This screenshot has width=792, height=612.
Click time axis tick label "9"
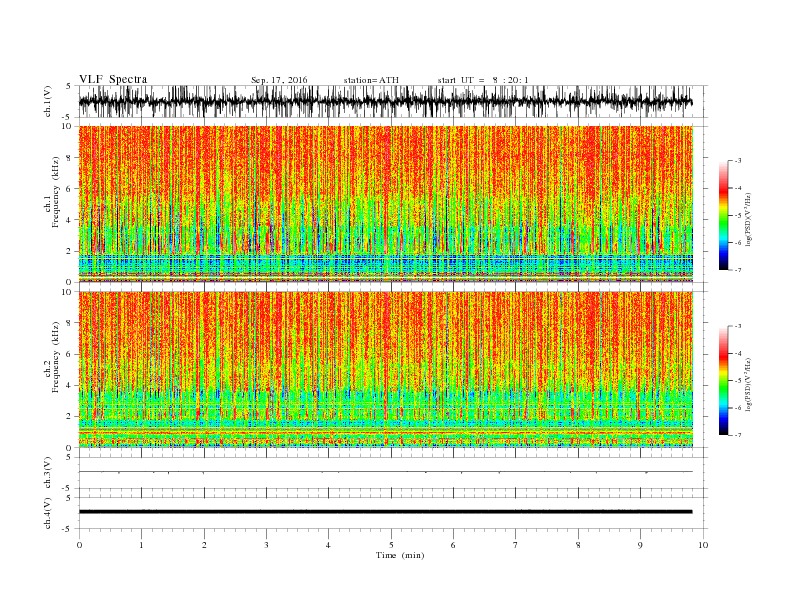640,545
